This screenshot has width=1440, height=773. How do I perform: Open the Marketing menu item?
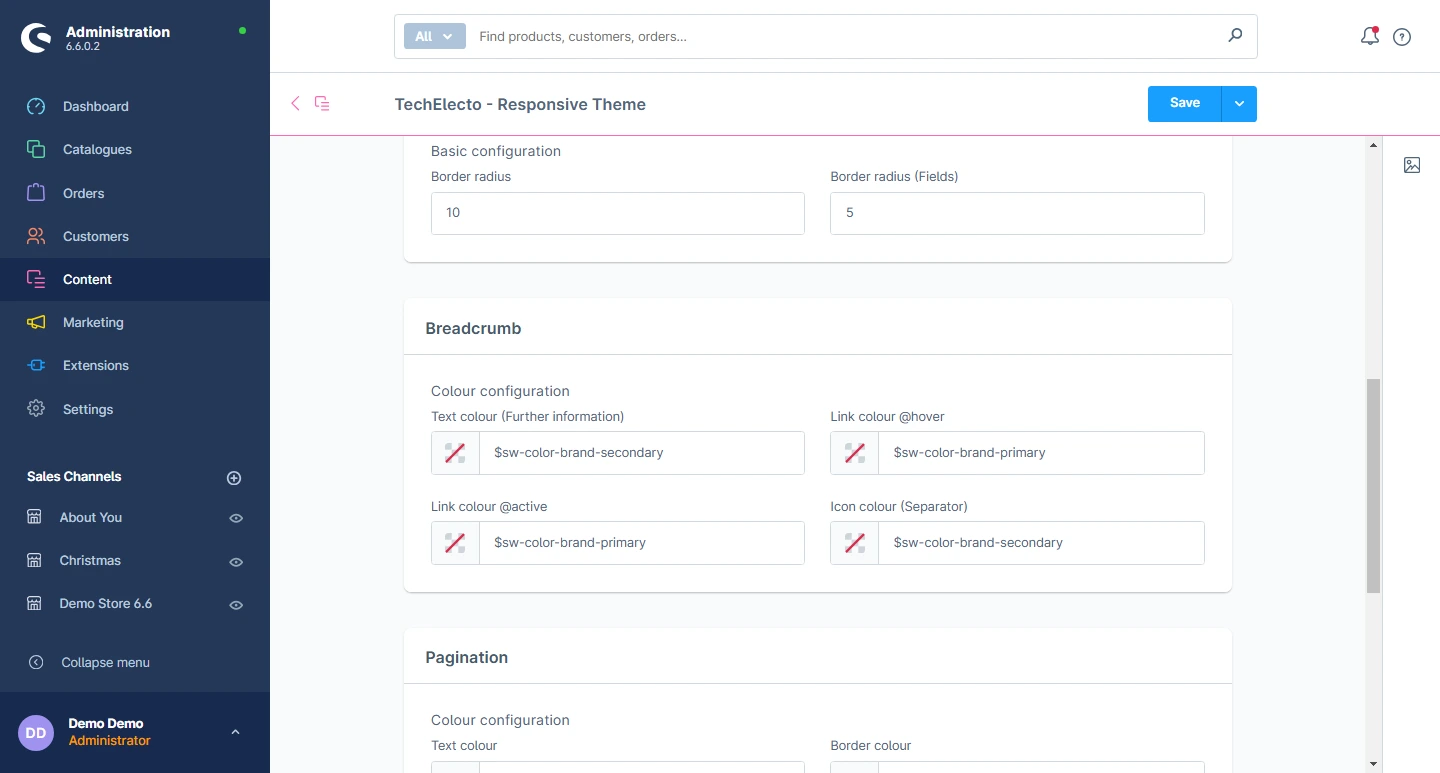[x=93, y=322]
